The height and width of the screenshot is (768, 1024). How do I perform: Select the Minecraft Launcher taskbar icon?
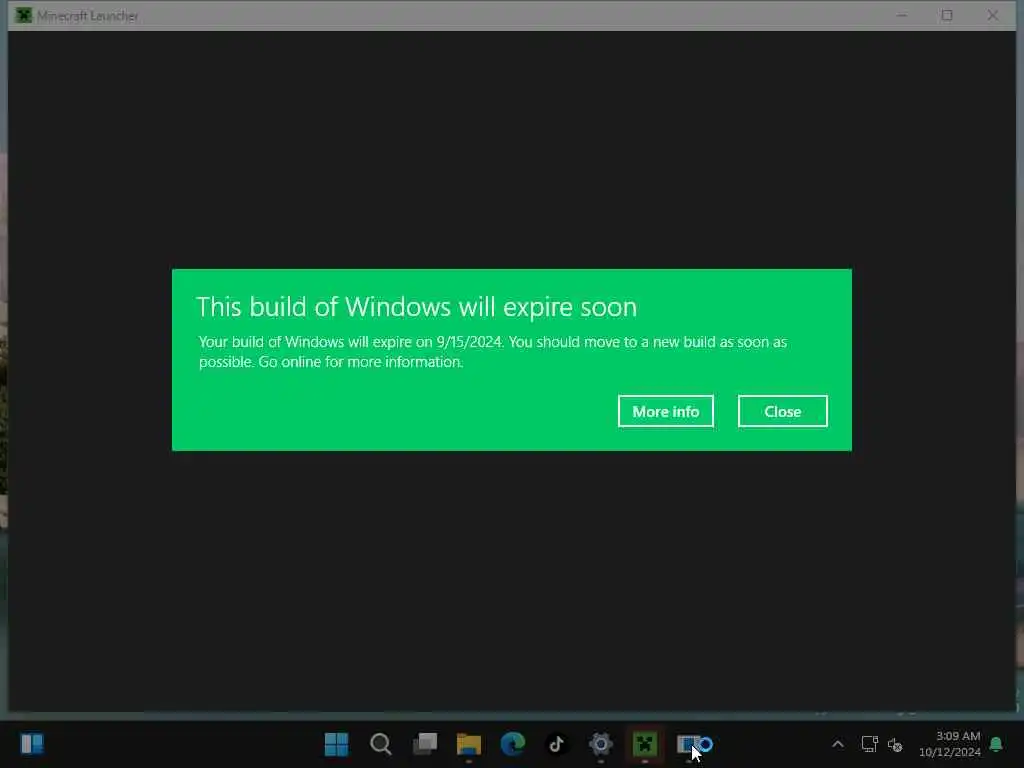click(645, 744)
